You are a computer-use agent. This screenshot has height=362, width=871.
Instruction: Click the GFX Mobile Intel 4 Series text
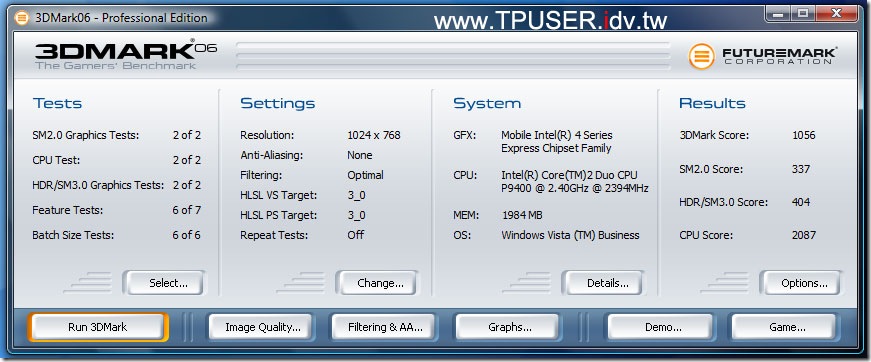click(557, 142)
